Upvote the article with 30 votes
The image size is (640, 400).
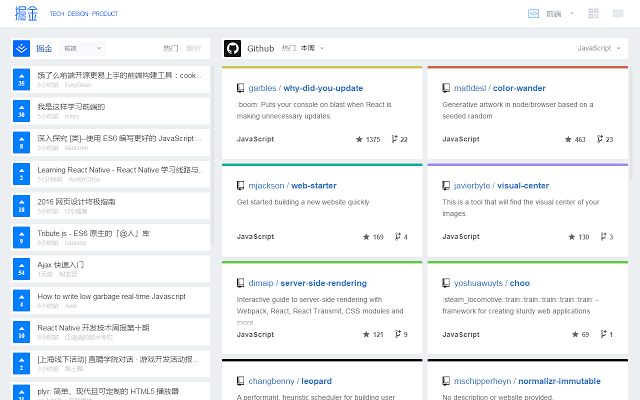[21, 111]
